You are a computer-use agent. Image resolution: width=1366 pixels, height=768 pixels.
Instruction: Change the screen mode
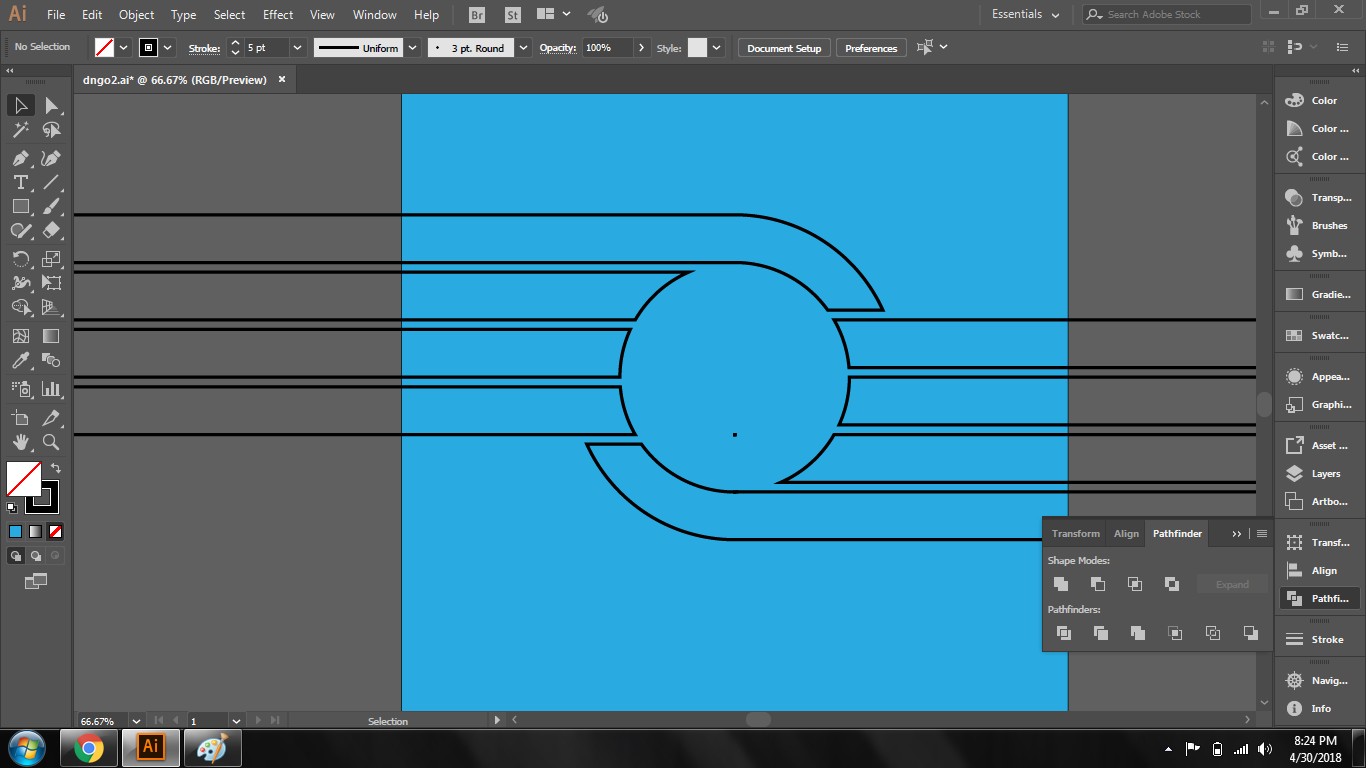[36, 580]
